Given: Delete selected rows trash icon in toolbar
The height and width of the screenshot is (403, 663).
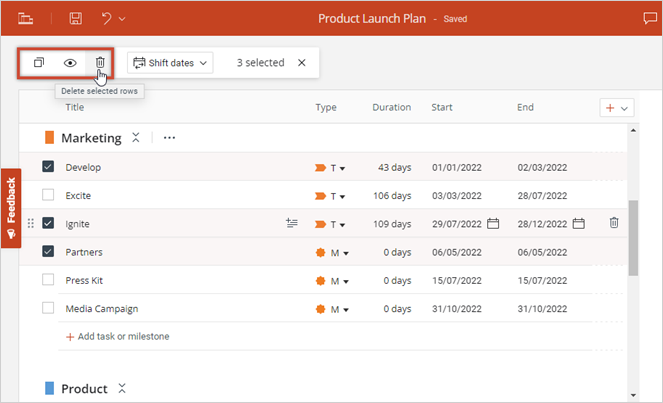Looking at the screenshot, I should 100,63.
